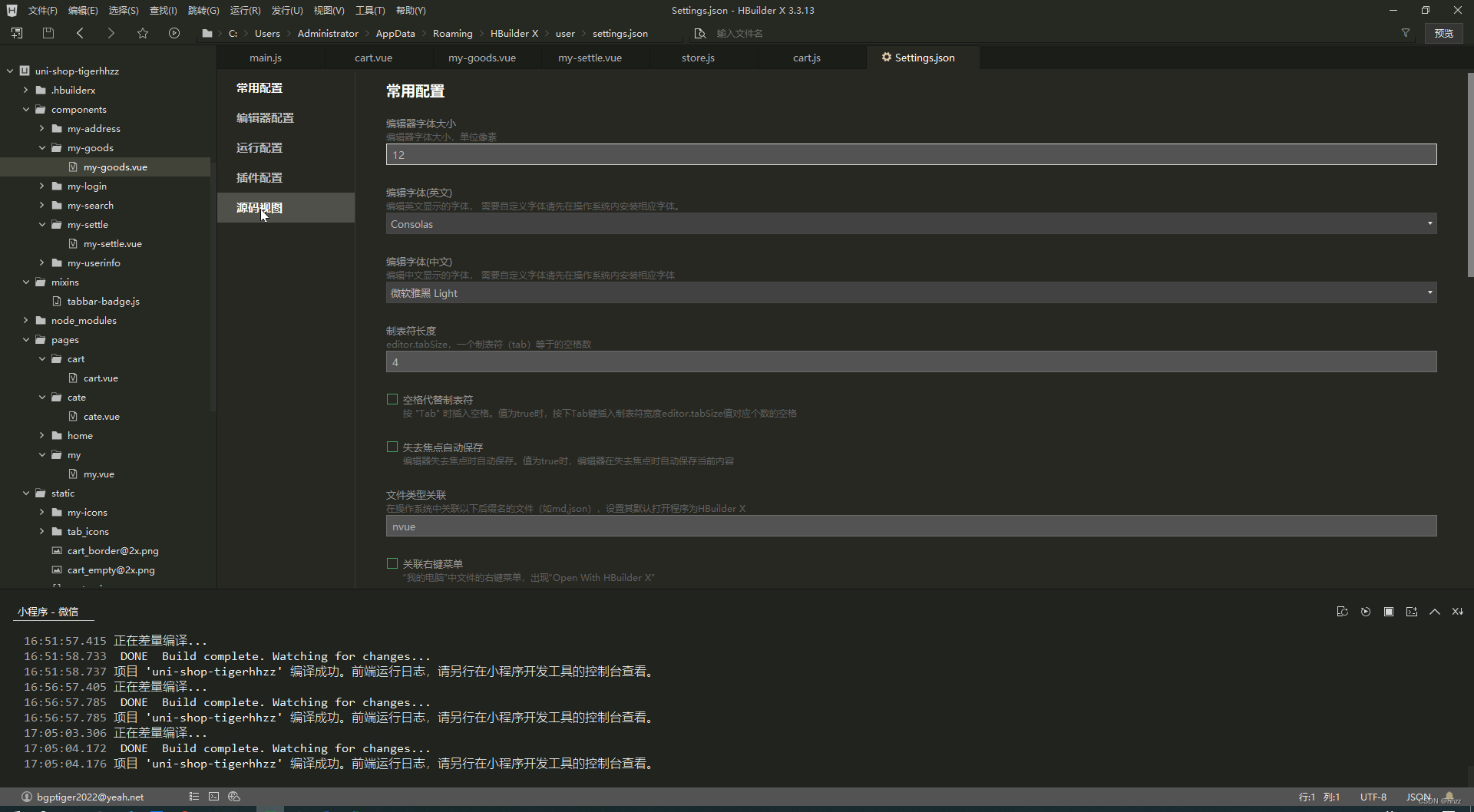
Task: Click the tab size field showing 4
Action: click(911, 361)
